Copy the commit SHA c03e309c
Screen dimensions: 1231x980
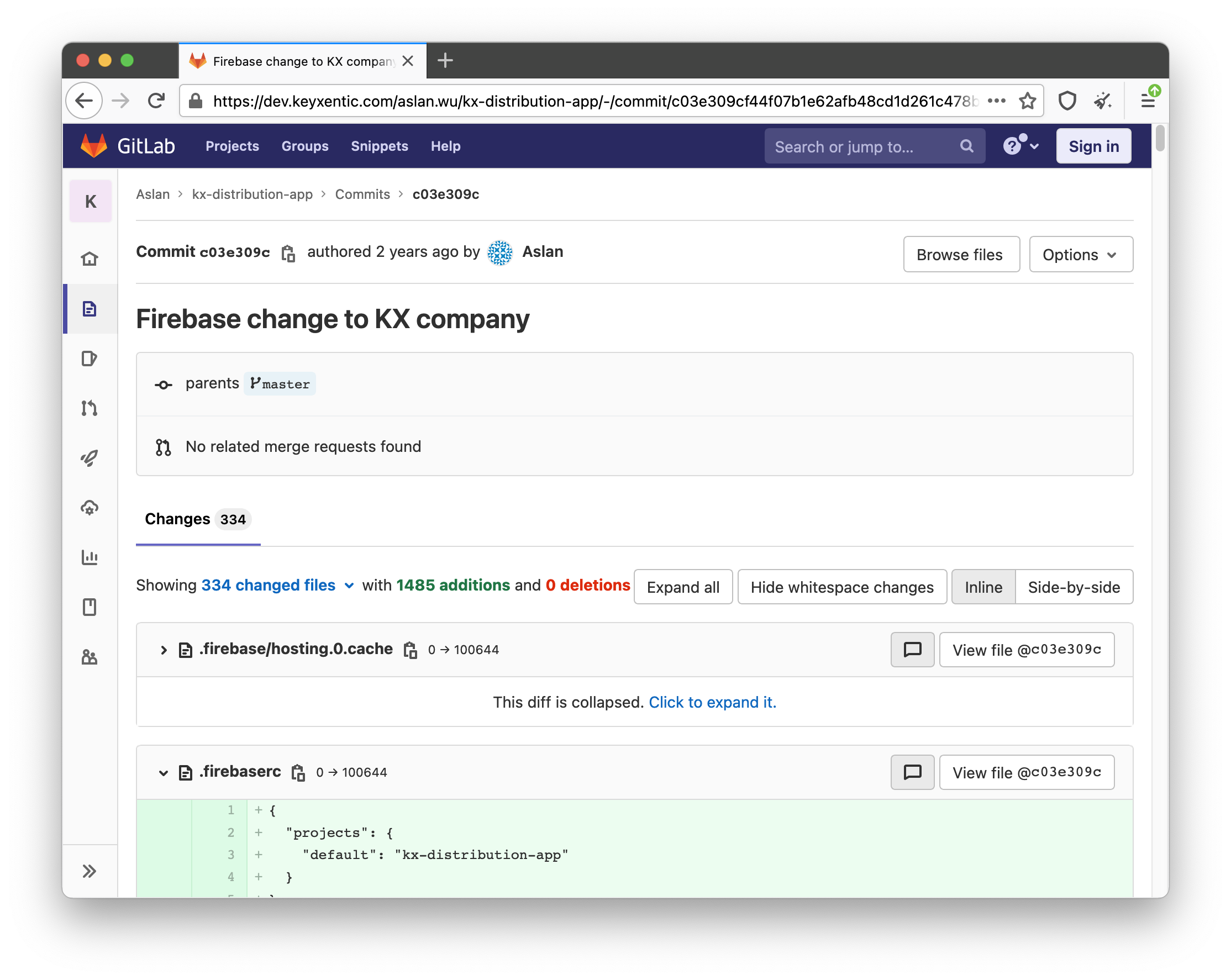coord(288,253)
